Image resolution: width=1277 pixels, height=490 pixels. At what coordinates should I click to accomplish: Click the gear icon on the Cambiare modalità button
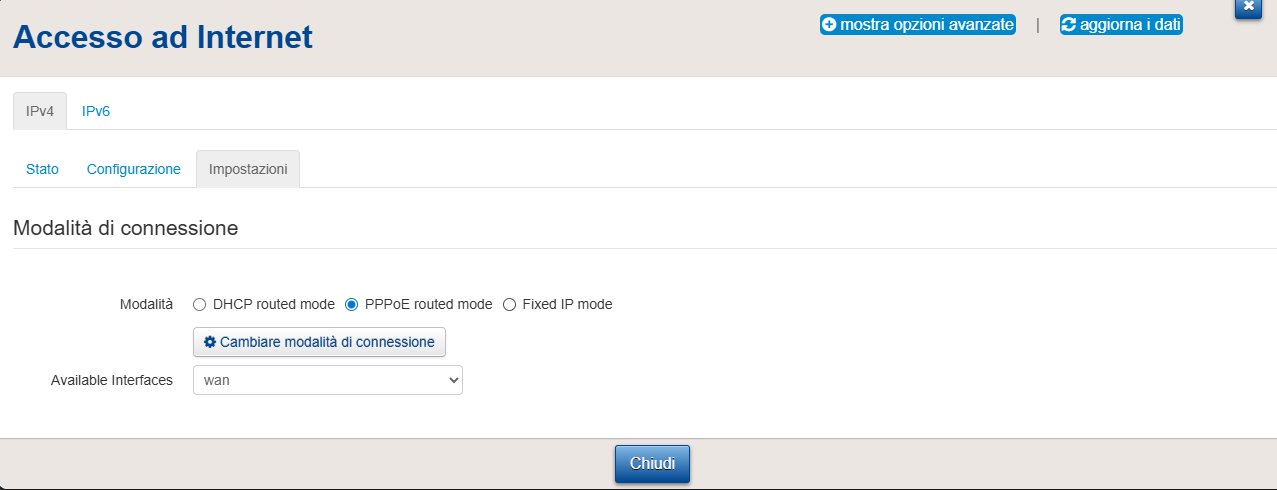210,342
